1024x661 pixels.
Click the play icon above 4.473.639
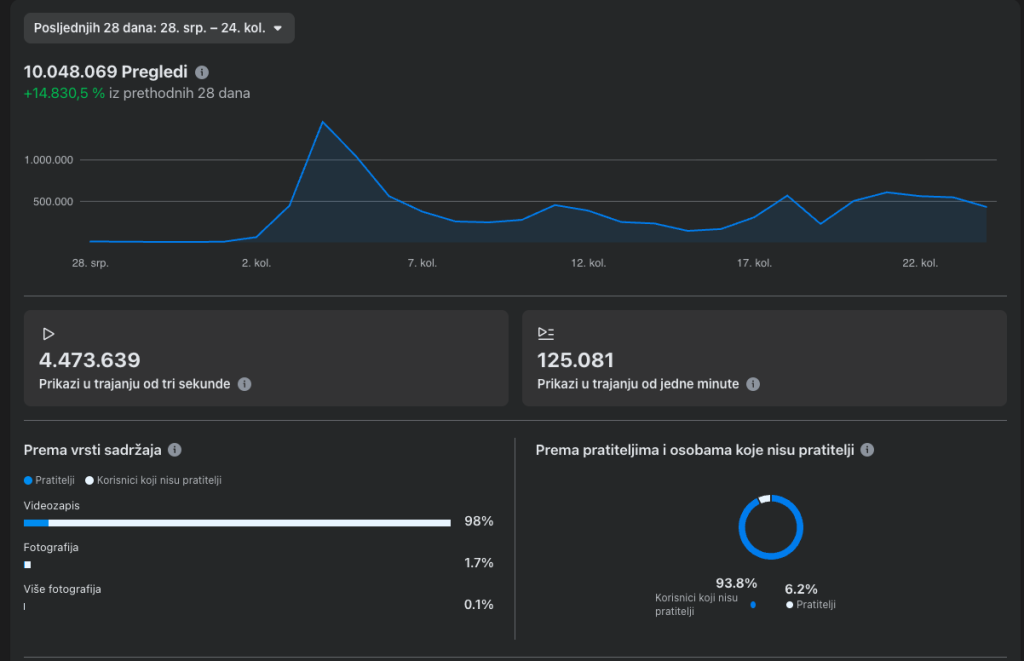[47, 334]
